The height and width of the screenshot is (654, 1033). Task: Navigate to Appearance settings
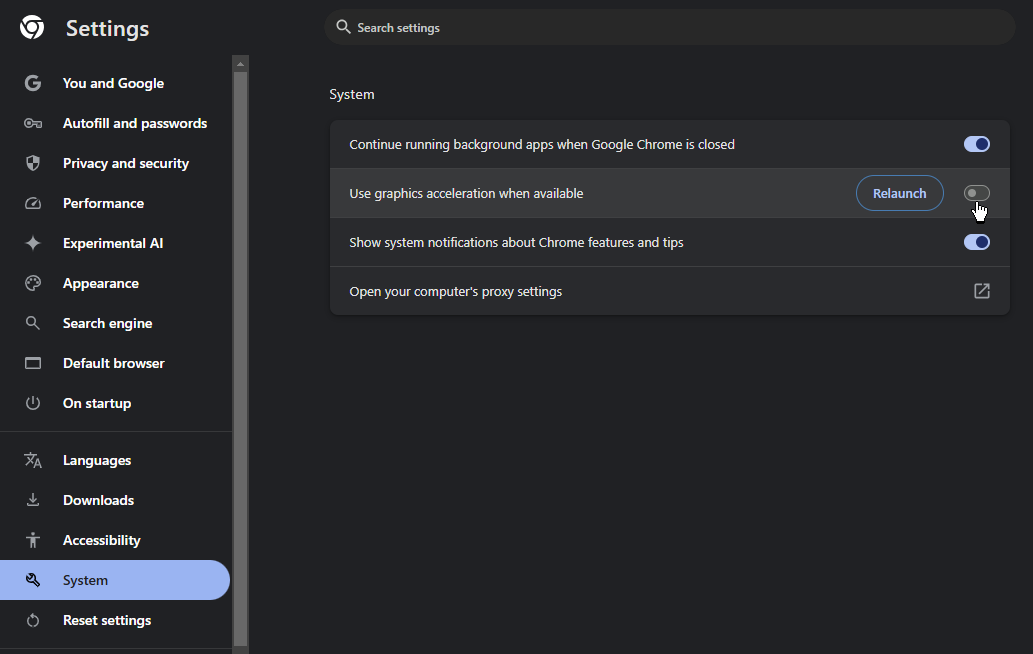[115, 283]
